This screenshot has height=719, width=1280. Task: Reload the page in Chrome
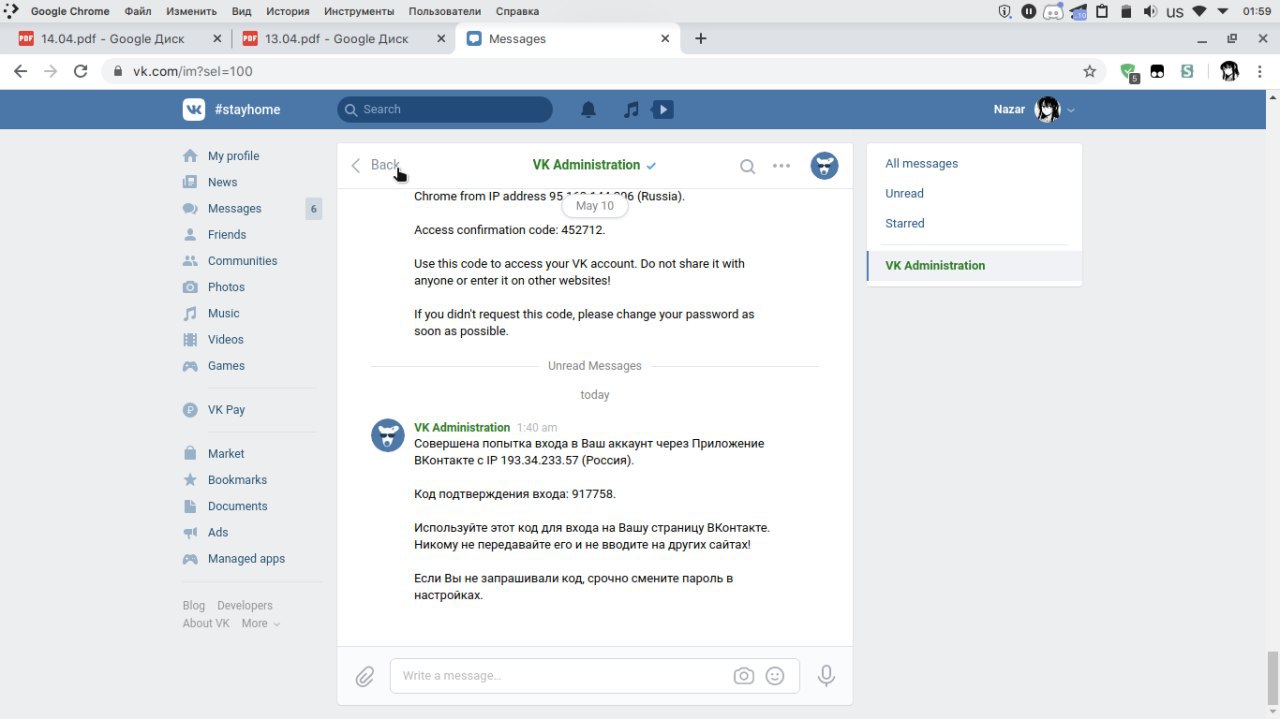(x=81, y=71)
